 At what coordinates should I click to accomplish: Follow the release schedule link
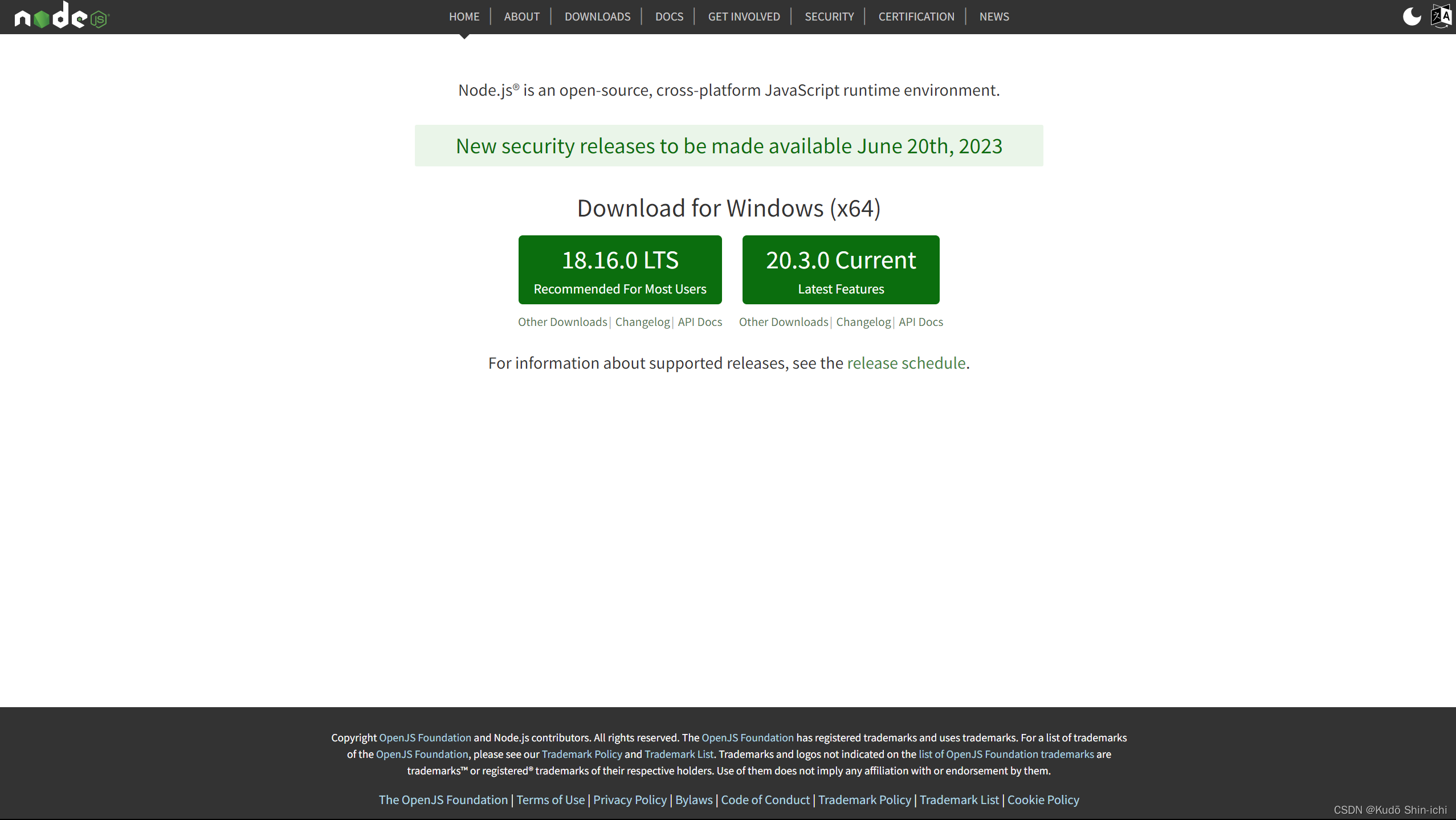906,363
